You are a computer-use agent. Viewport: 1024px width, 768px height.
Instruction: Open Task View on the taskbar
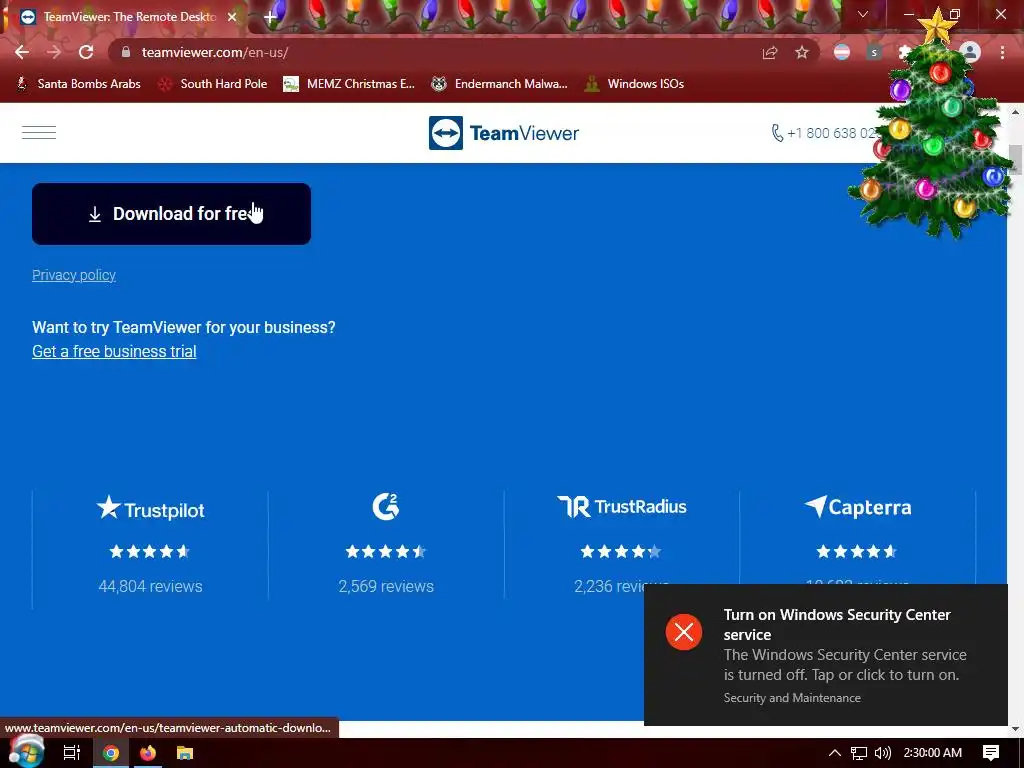click(x=72, y=753)
